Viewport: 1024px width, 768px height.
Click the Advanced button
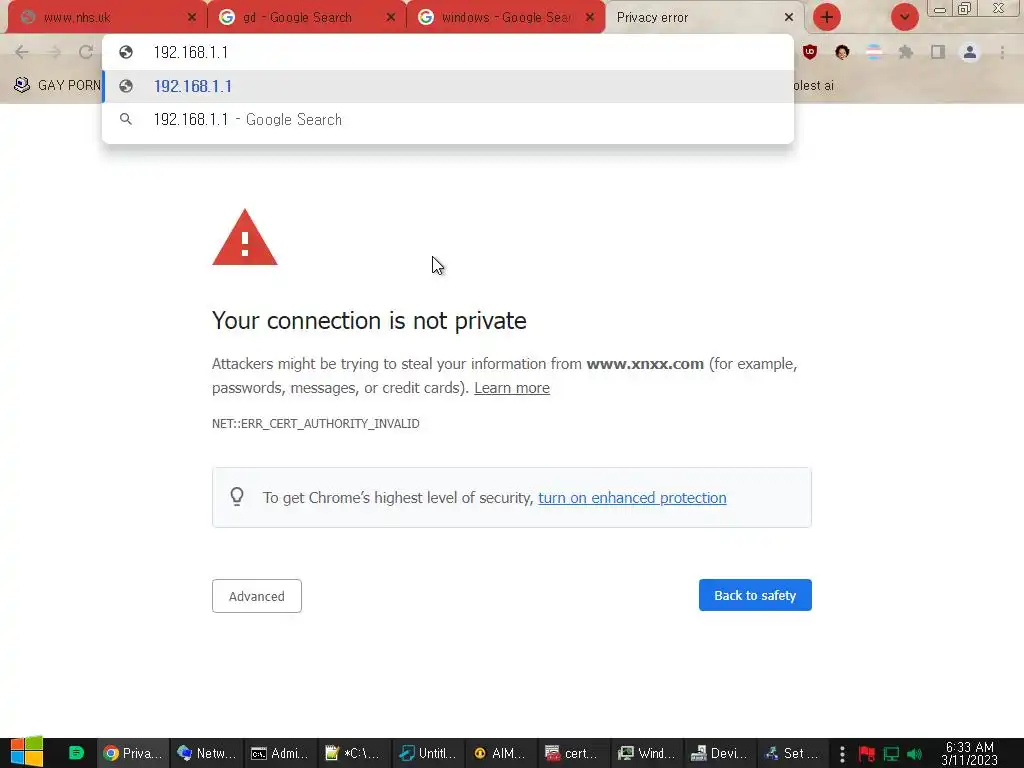tap(257, 596)
